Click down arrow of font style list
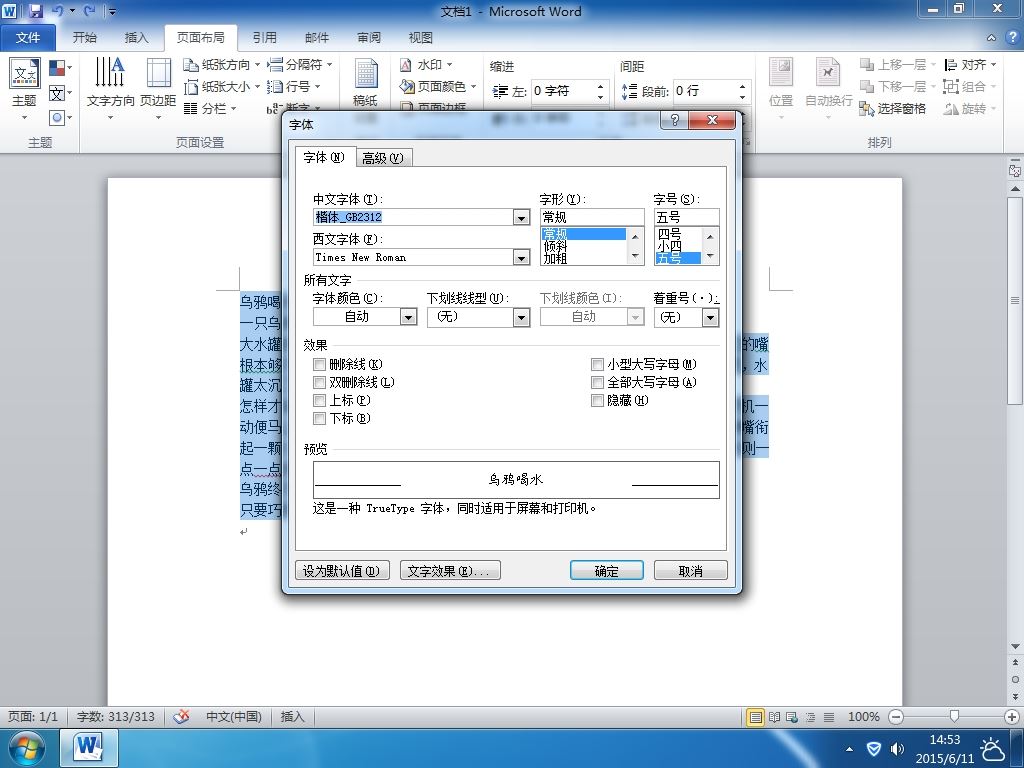Screen dimensions: 1024x768 635,256
